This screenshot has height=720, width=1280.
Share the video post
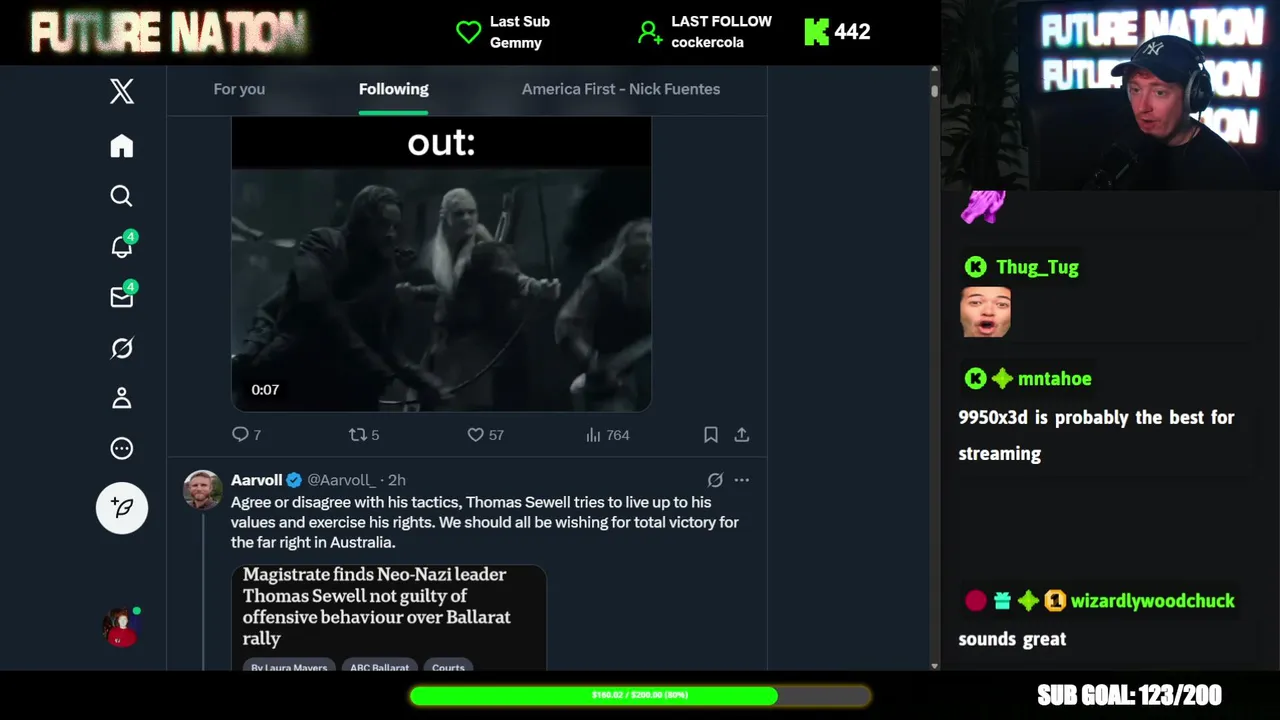pyautogui.click(x=742, y=434)
